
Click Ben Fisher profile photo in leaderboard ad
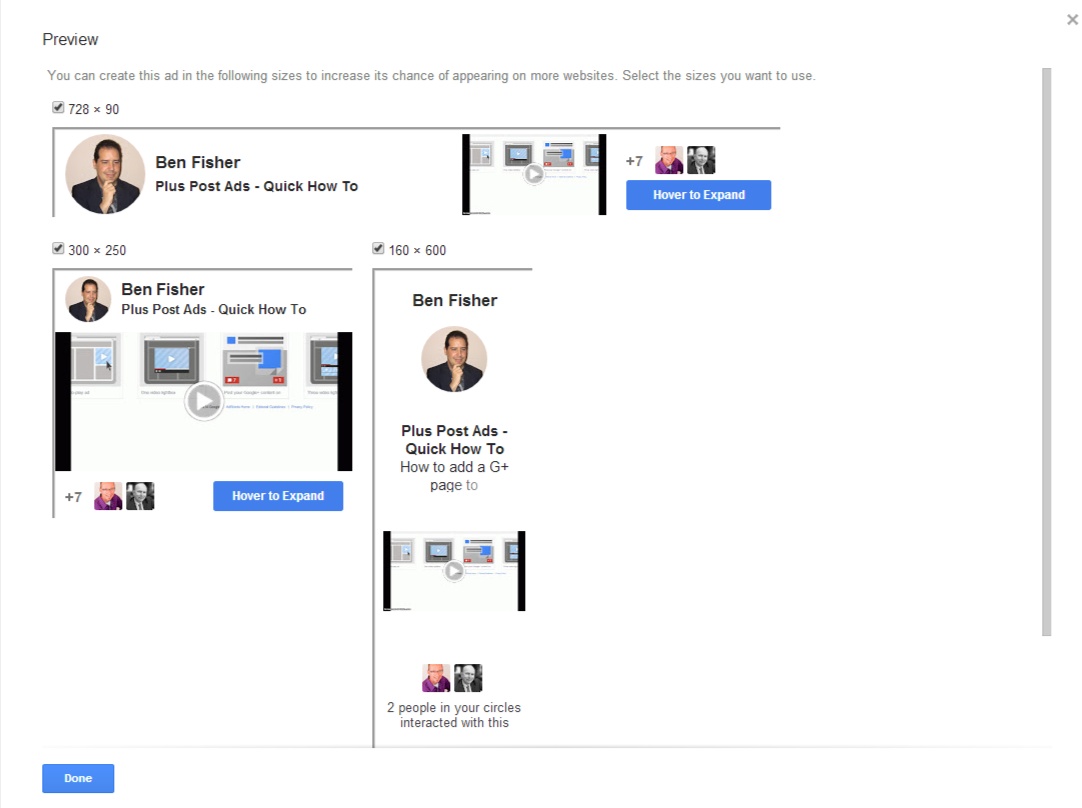105,174
